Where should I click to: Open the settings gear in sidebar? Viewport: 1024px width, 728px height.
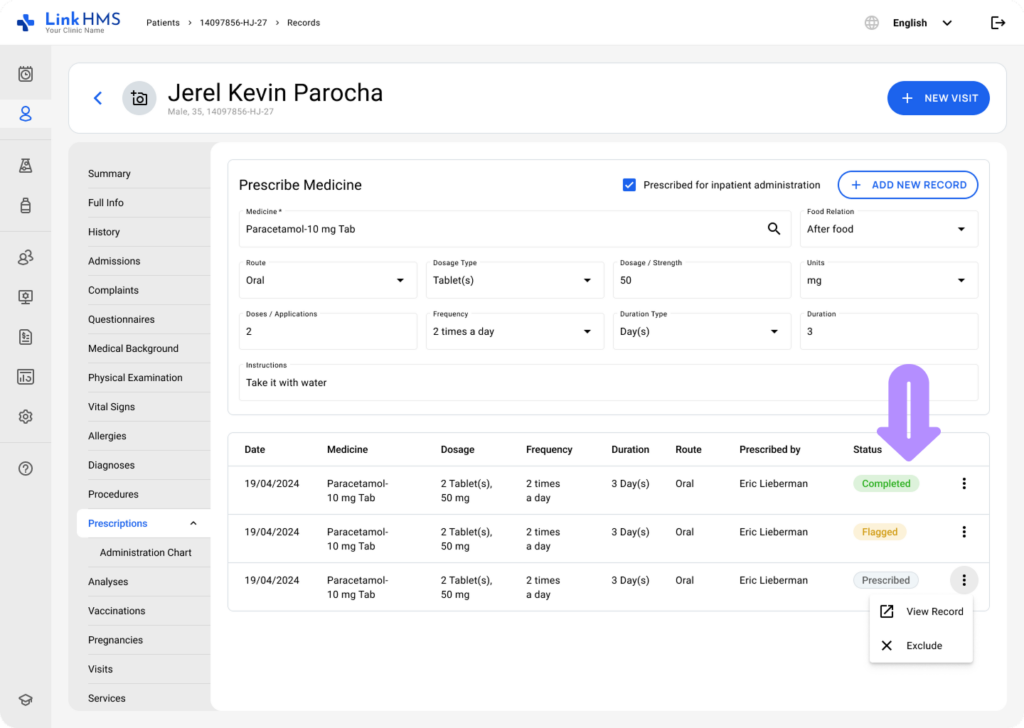click(26, 417)
